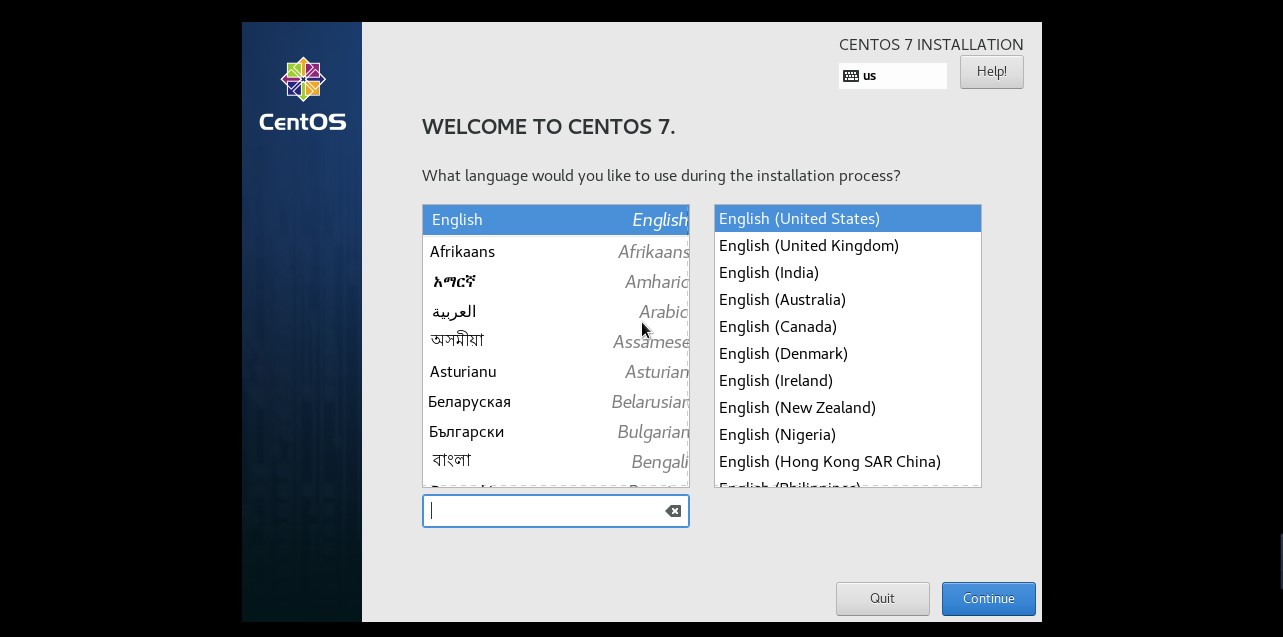Image resolution: width=1283 pixels, height=637 pixels.
Task: Select the Belarusian language row
Action: (555, 401)
